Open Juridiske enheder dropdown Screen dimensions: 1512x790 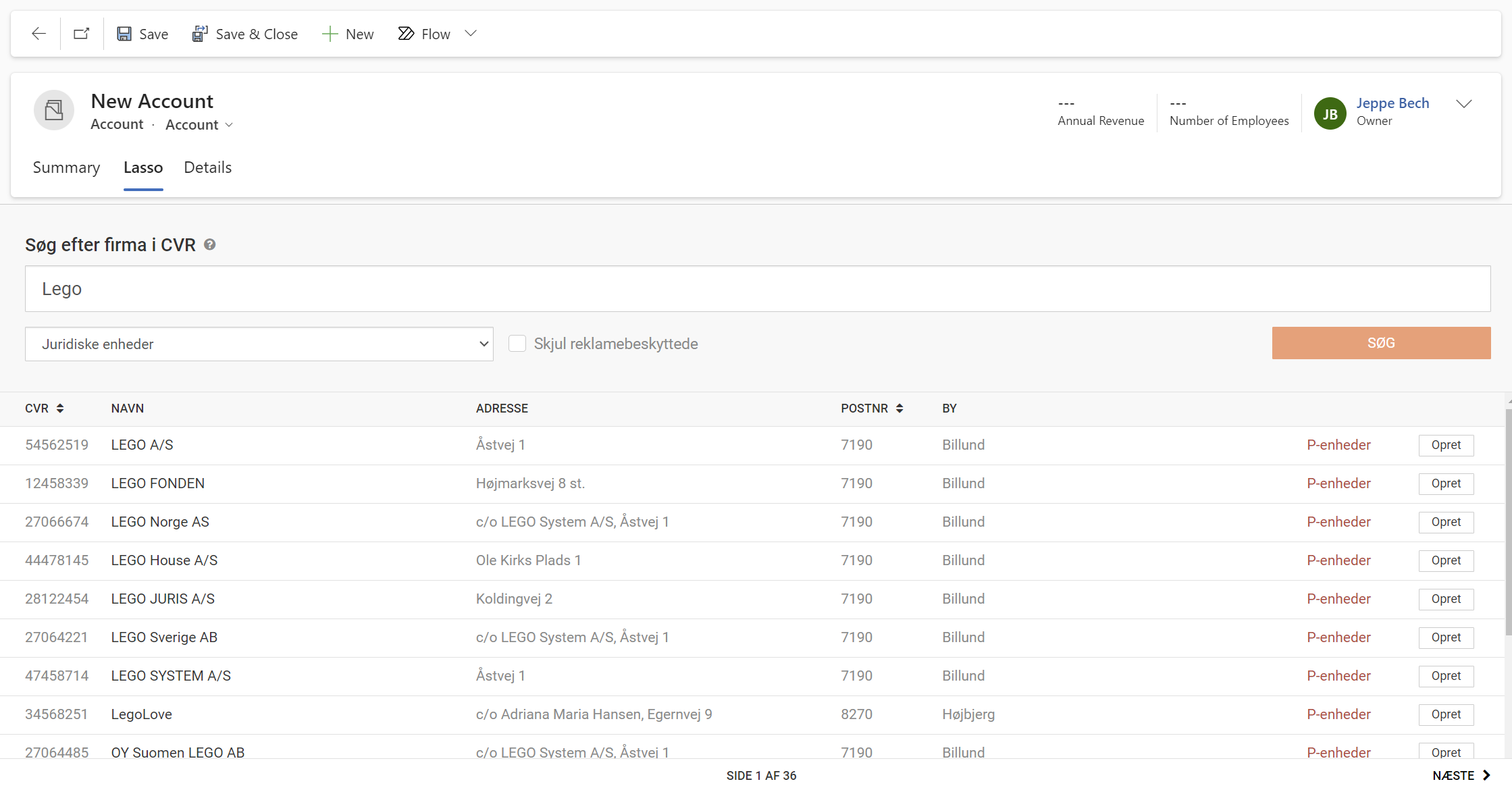pyautogui.click(x=259, y=344)
